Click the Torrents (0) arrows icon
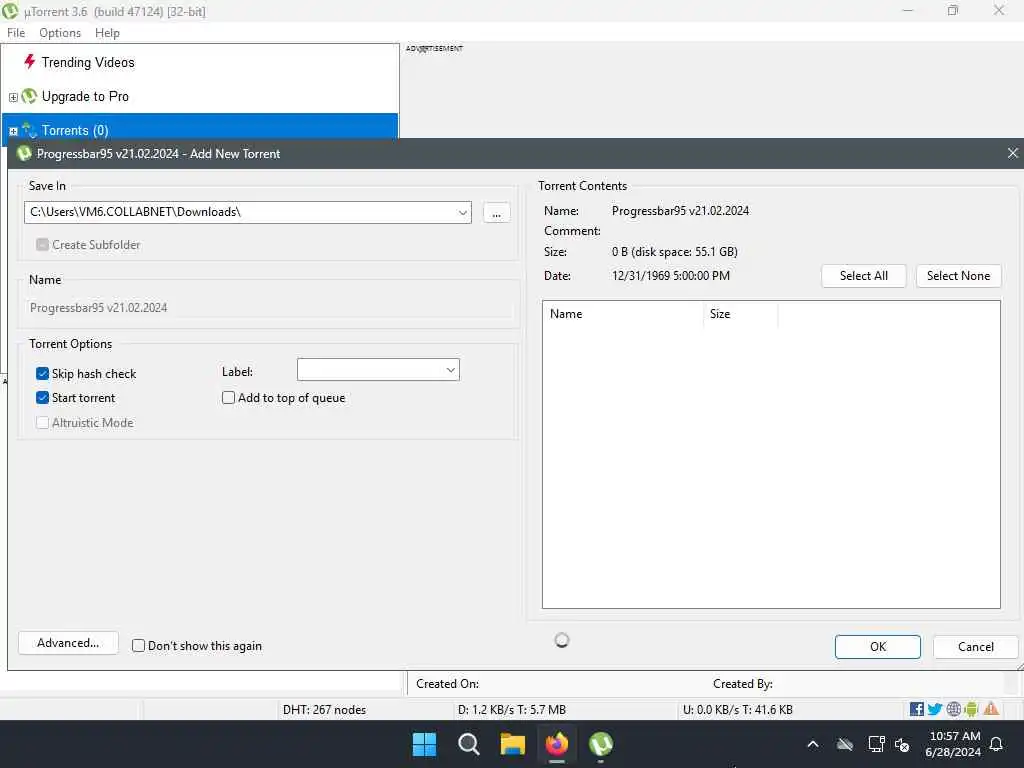 pos(29,130)
